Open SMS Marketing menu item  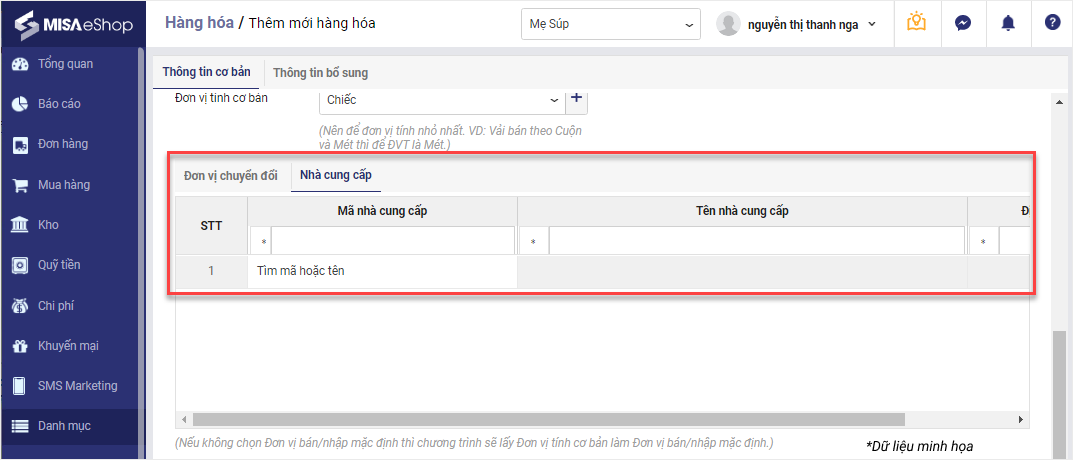78,385
